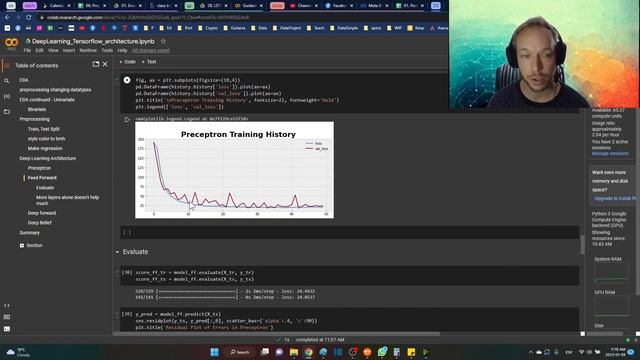Viewport: 640px width, 360px height.
Task: Jump to Deep Belief section
Action: [x=40, y=223]
